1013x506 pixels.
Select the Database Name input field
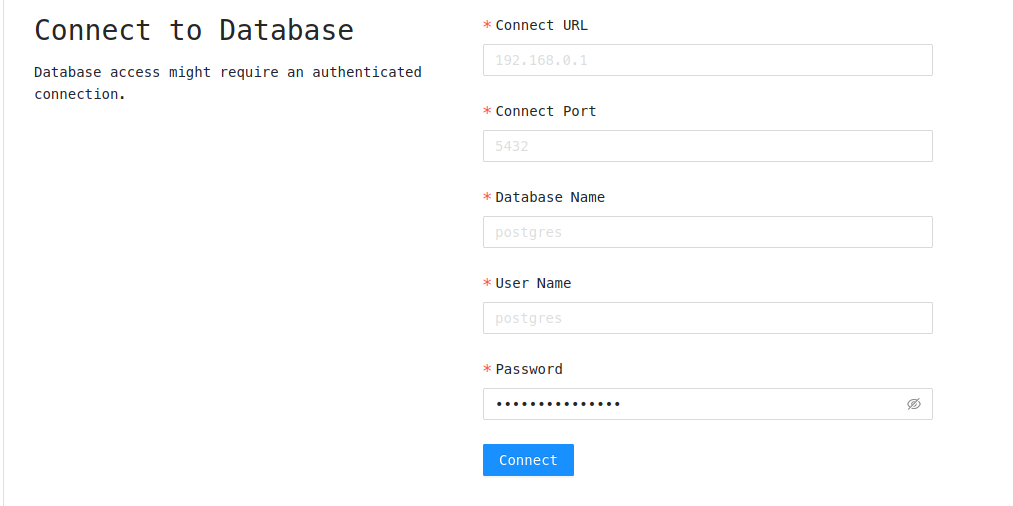click(x=707, y=232)
